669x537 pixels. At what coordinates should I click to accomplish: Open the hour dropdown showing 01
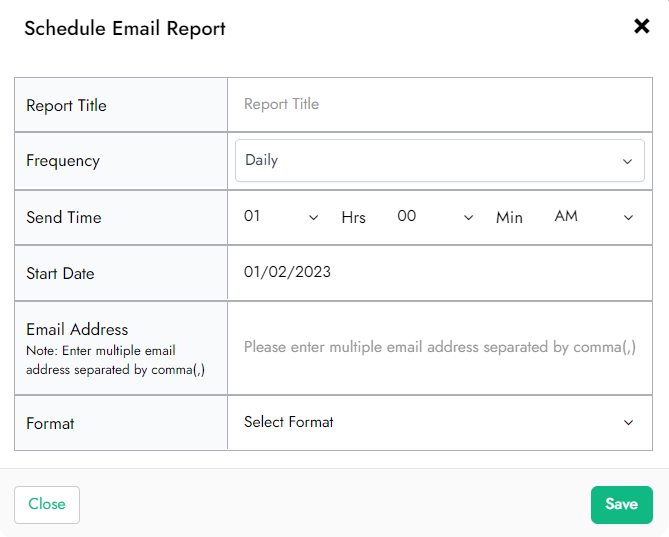tap(280, 216)
